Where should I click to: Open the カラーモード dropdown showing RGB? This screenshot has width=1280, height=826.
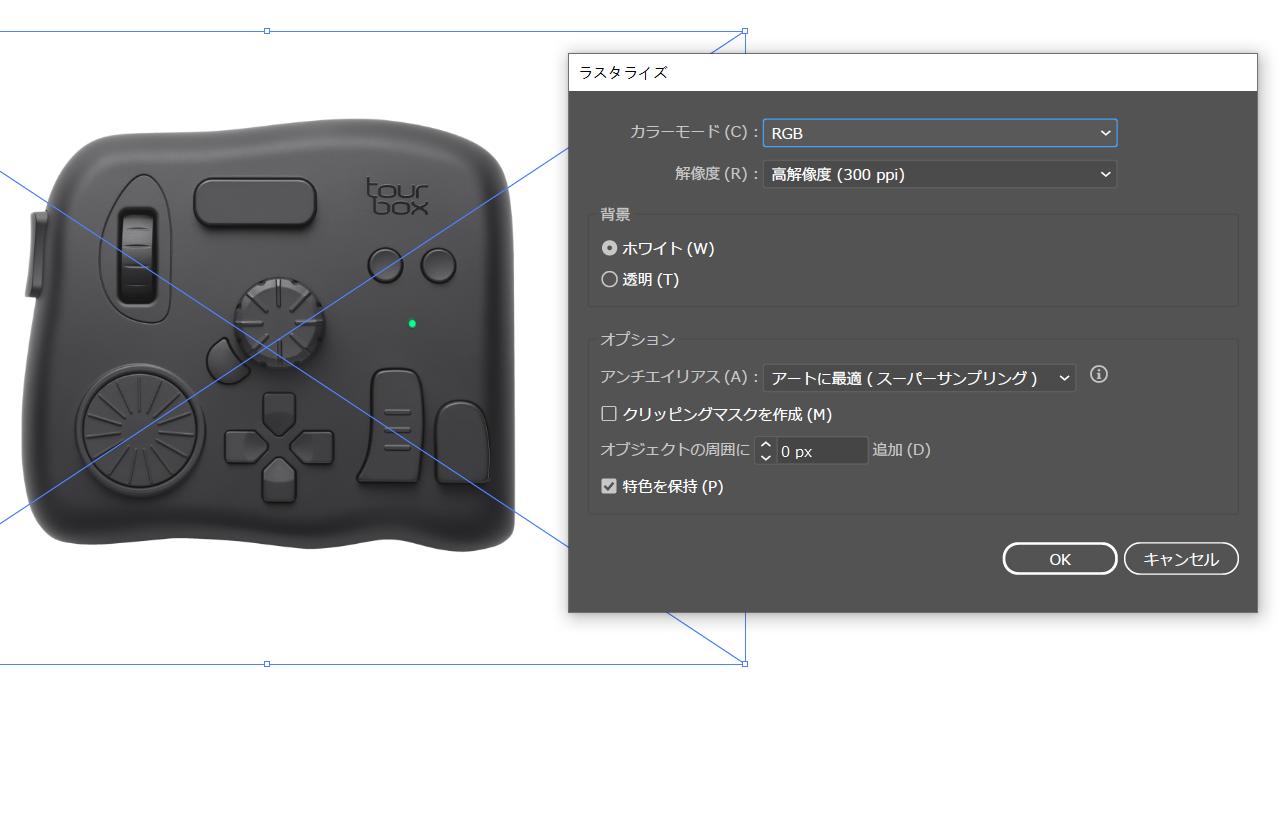939,133
